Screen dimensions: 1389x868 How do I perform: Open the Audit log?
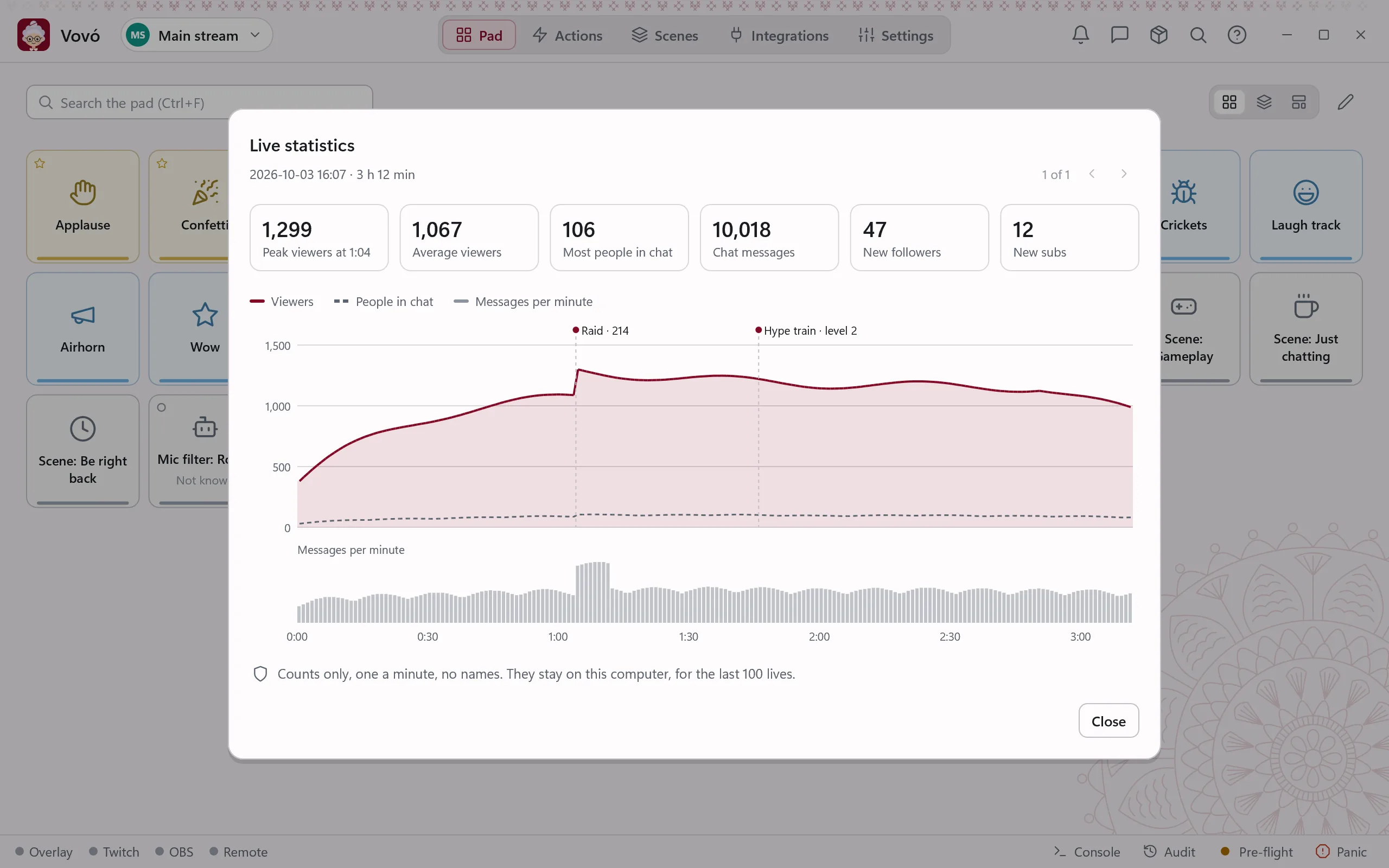click(x=1169, y=851)
